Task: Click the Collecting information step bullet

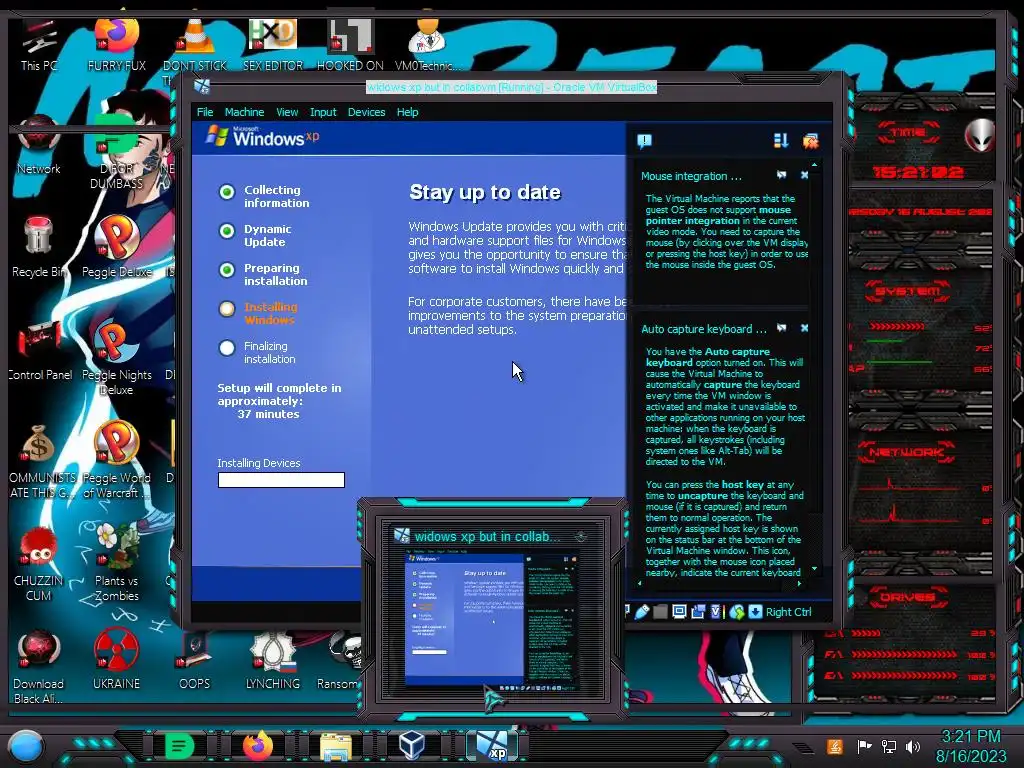Action: click(x=227, y=192)
